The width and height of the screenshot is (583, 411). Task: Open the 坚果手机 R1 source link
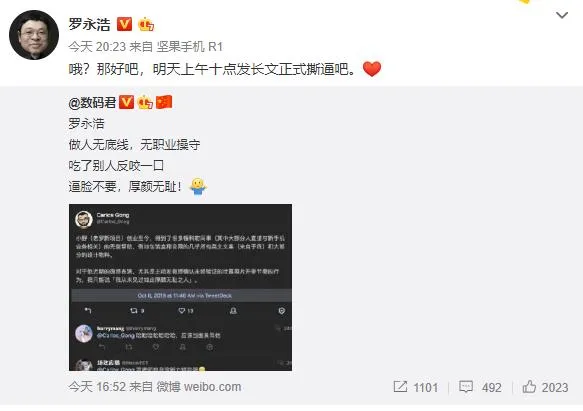click(x=190, y=46)
